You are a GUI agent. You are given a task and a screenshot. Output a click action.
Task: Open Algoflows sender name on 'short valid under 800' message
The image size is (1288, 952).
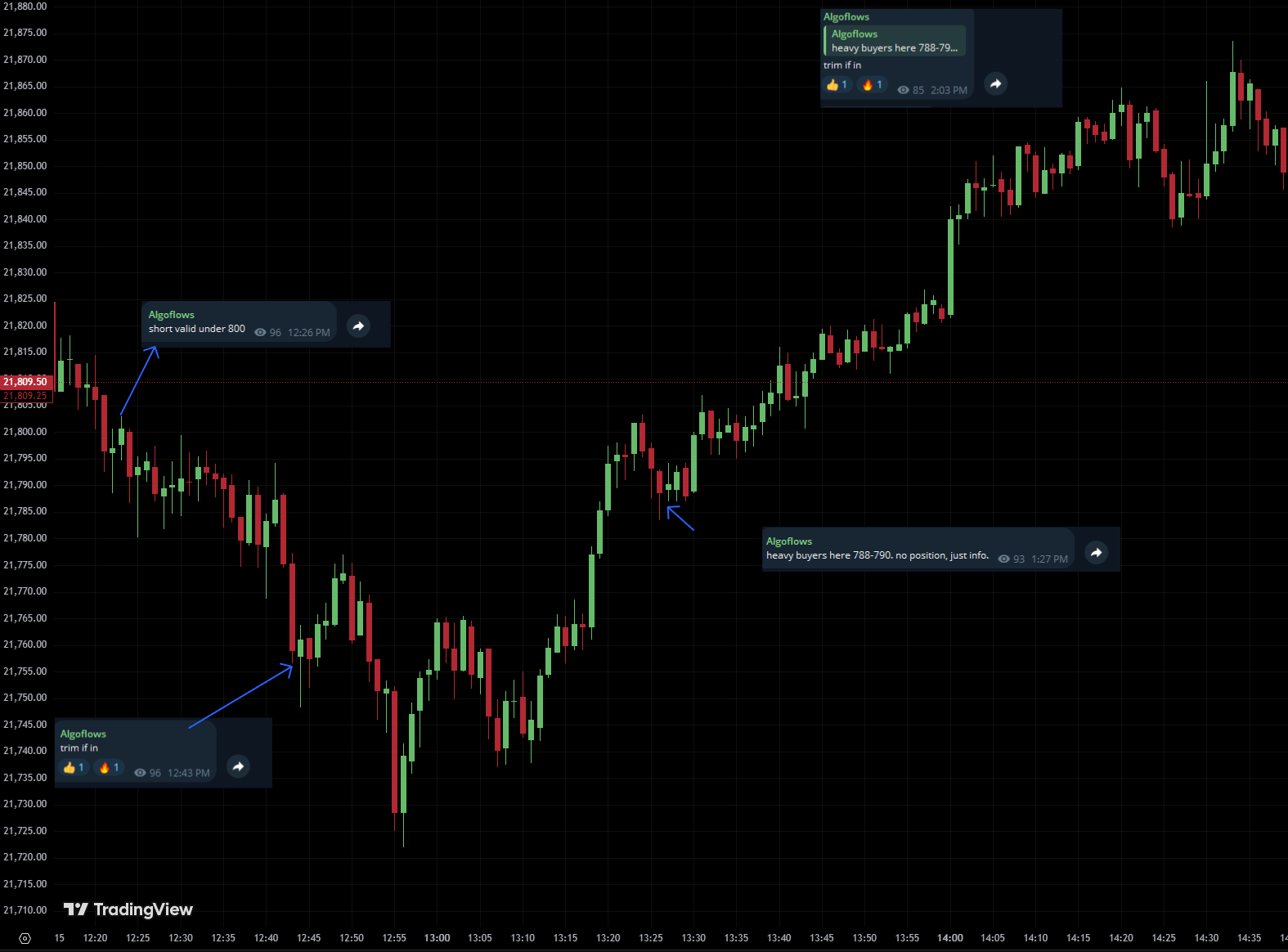[x=171, y=315]
